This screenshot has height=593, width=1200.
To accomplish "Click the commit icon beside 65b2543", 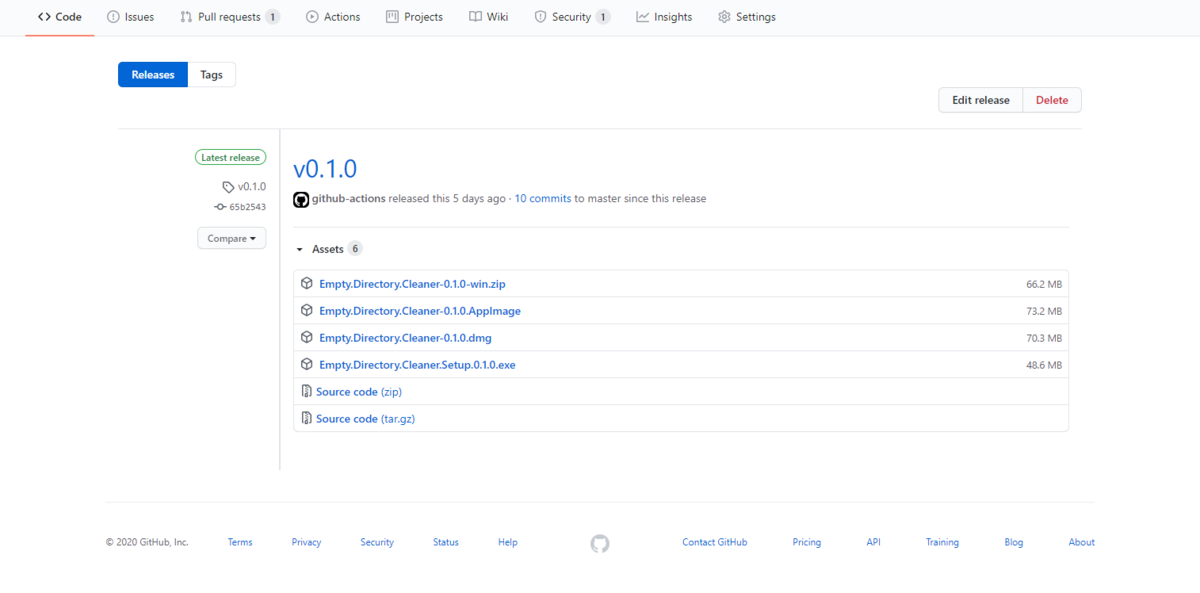I will tap(220, 207).
